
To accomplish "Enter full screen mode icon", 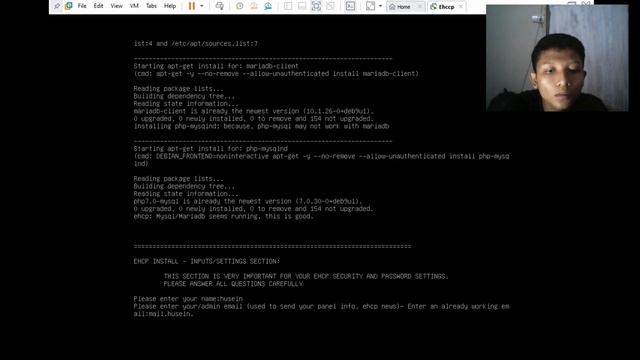I will (316, 6).
